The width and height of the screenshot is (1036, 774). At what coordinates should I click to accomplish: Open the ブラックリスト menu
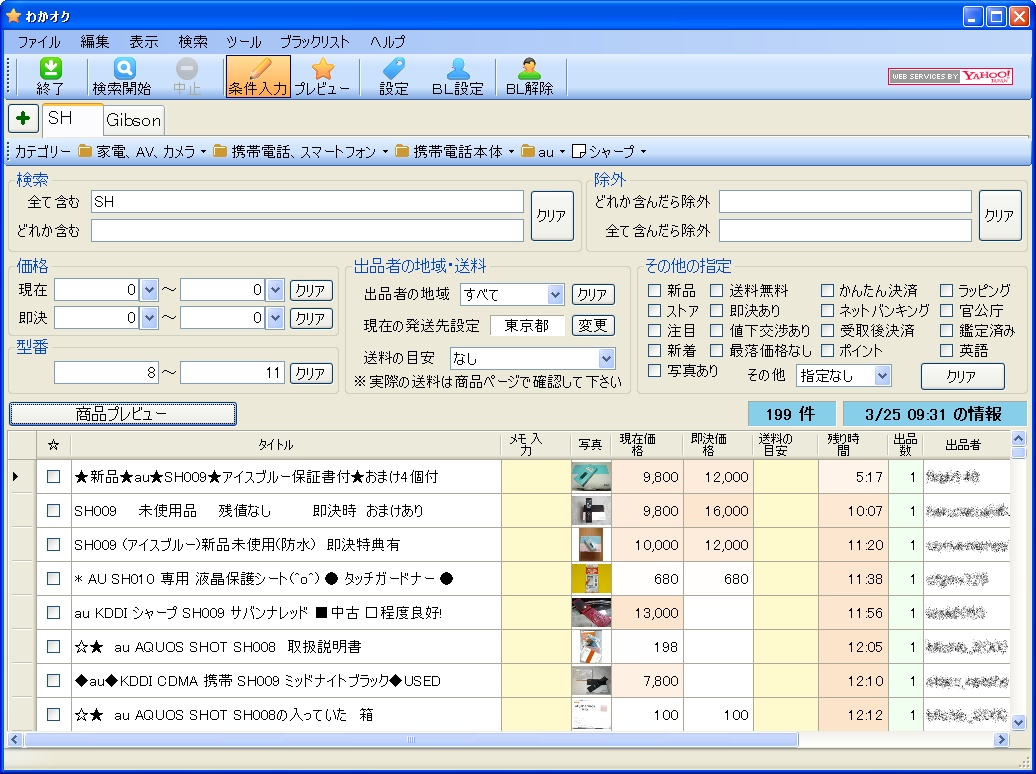[315, 41]
